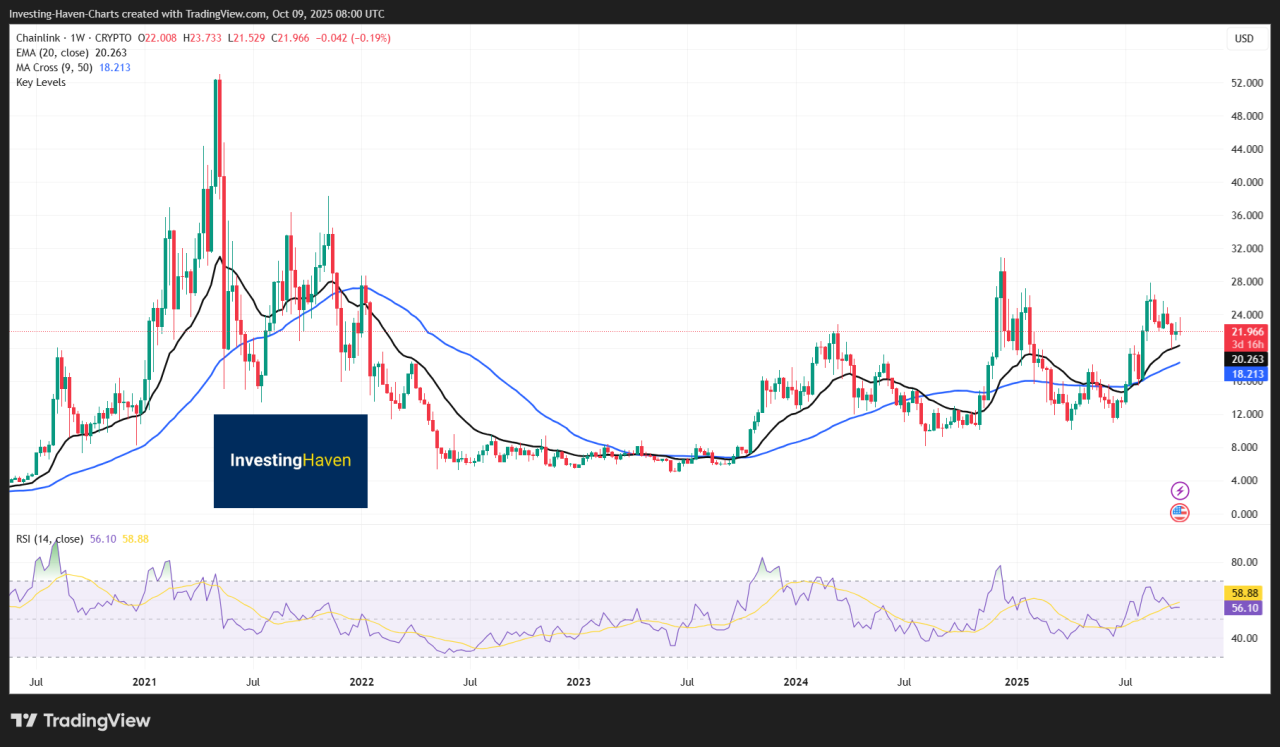Click the Chainlink 1W CRYPTO symbol title
Image resolution: width=1280 pixels, height=747 pixels.
(x=77, y=38)
